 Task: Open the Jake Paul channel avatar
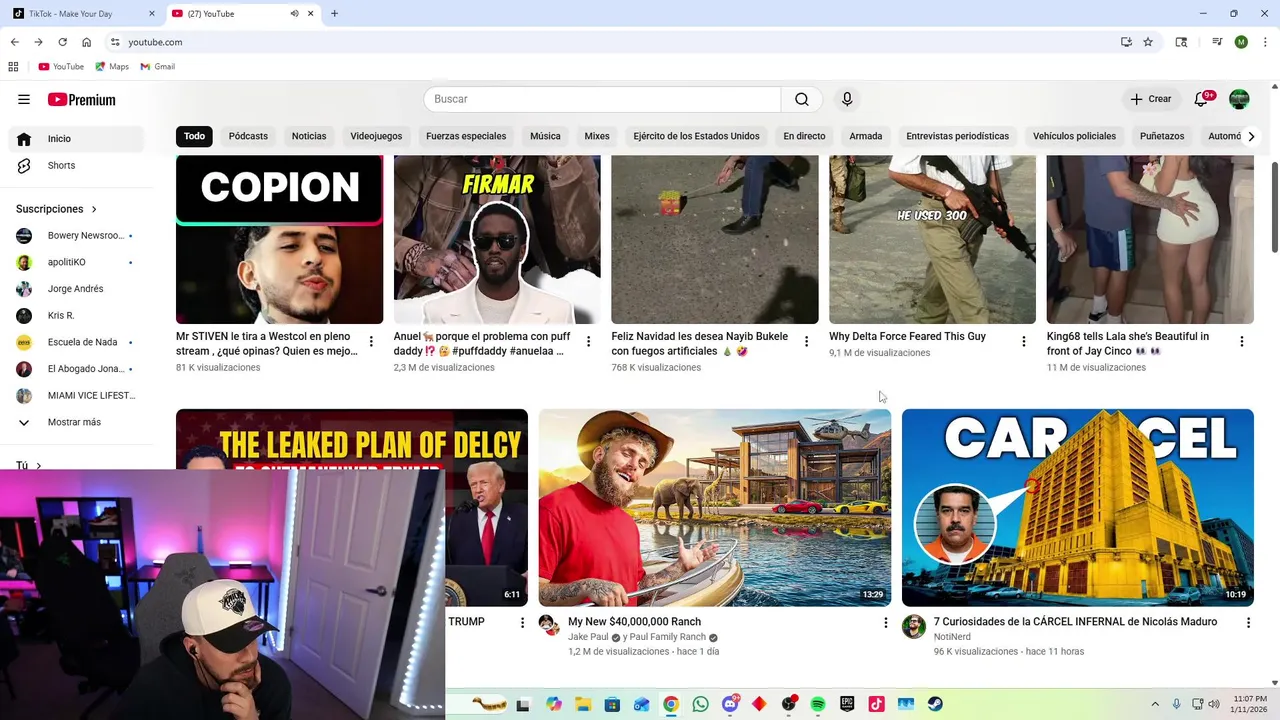pos(549,626)
